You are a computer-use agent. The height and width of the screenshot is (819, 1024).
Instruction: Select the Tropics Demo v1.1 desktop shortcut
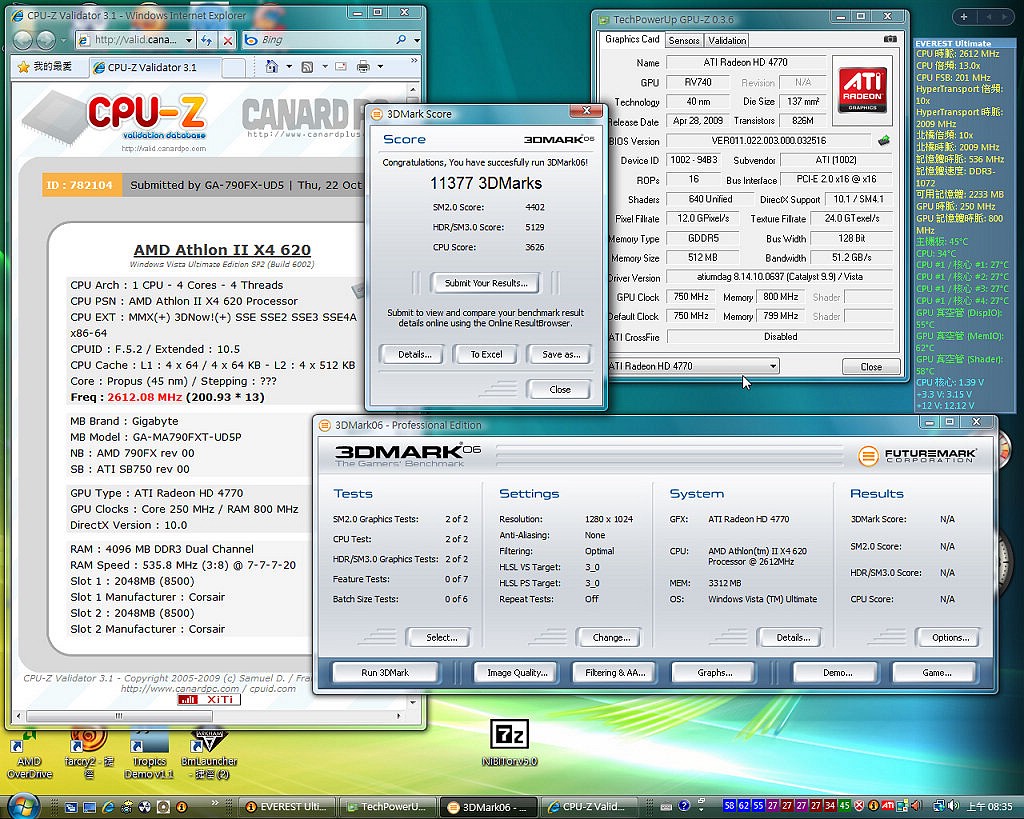point(149,753)
